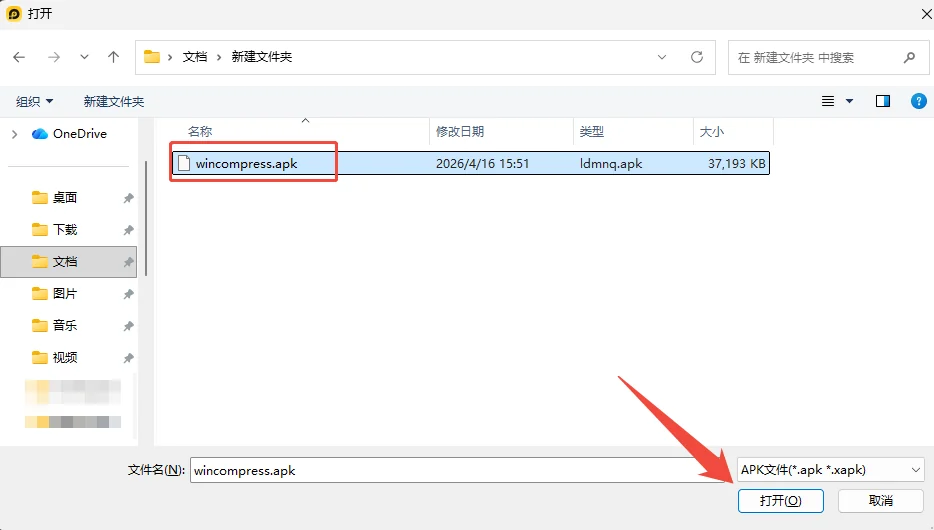Viewport: 934px width, 530px height.
Task: Click the 取消 button
Action: coord(880,501)
